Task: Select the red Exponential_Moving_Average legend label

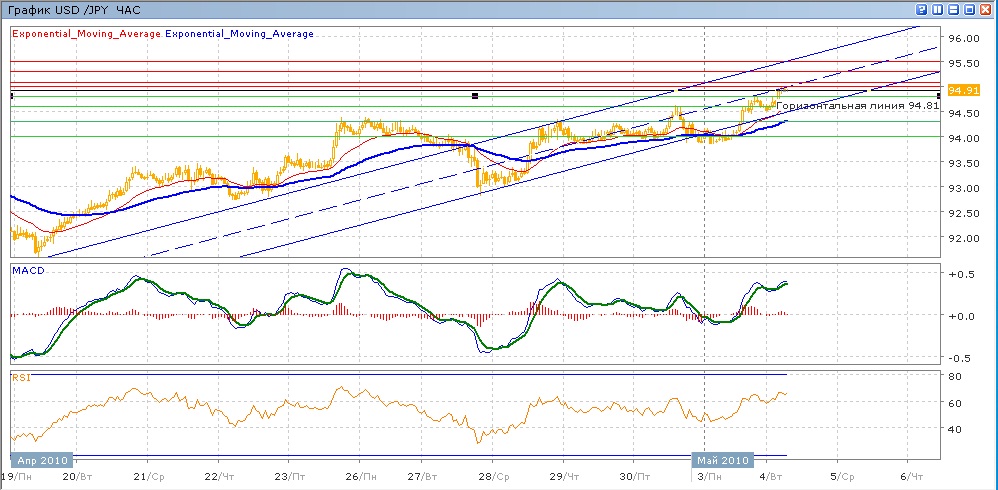Action: 85,34
